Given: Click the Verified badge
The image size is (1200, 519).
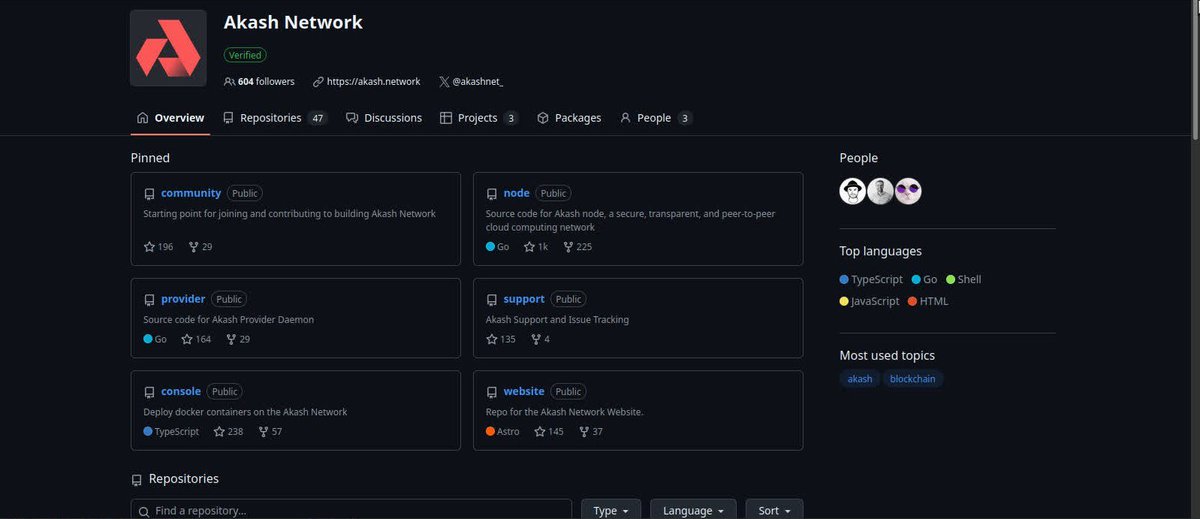Looking at the screenshot, I should pyautogui.click(x=245, y=55).
